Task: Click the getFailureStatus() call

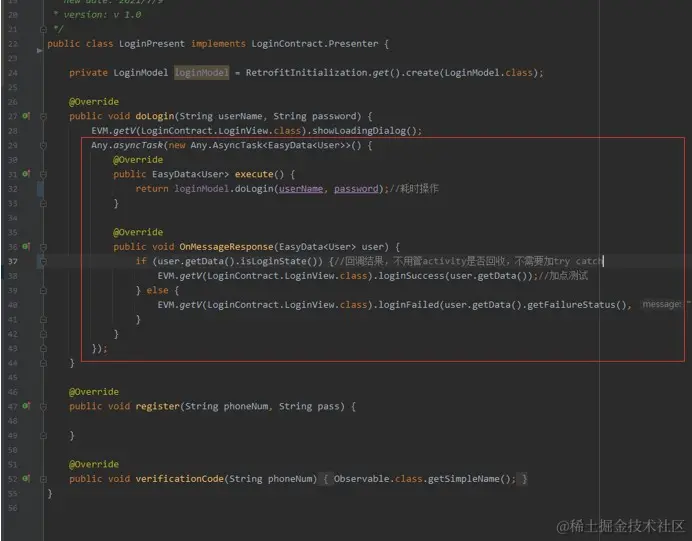Action: click(x=577, y=305)
